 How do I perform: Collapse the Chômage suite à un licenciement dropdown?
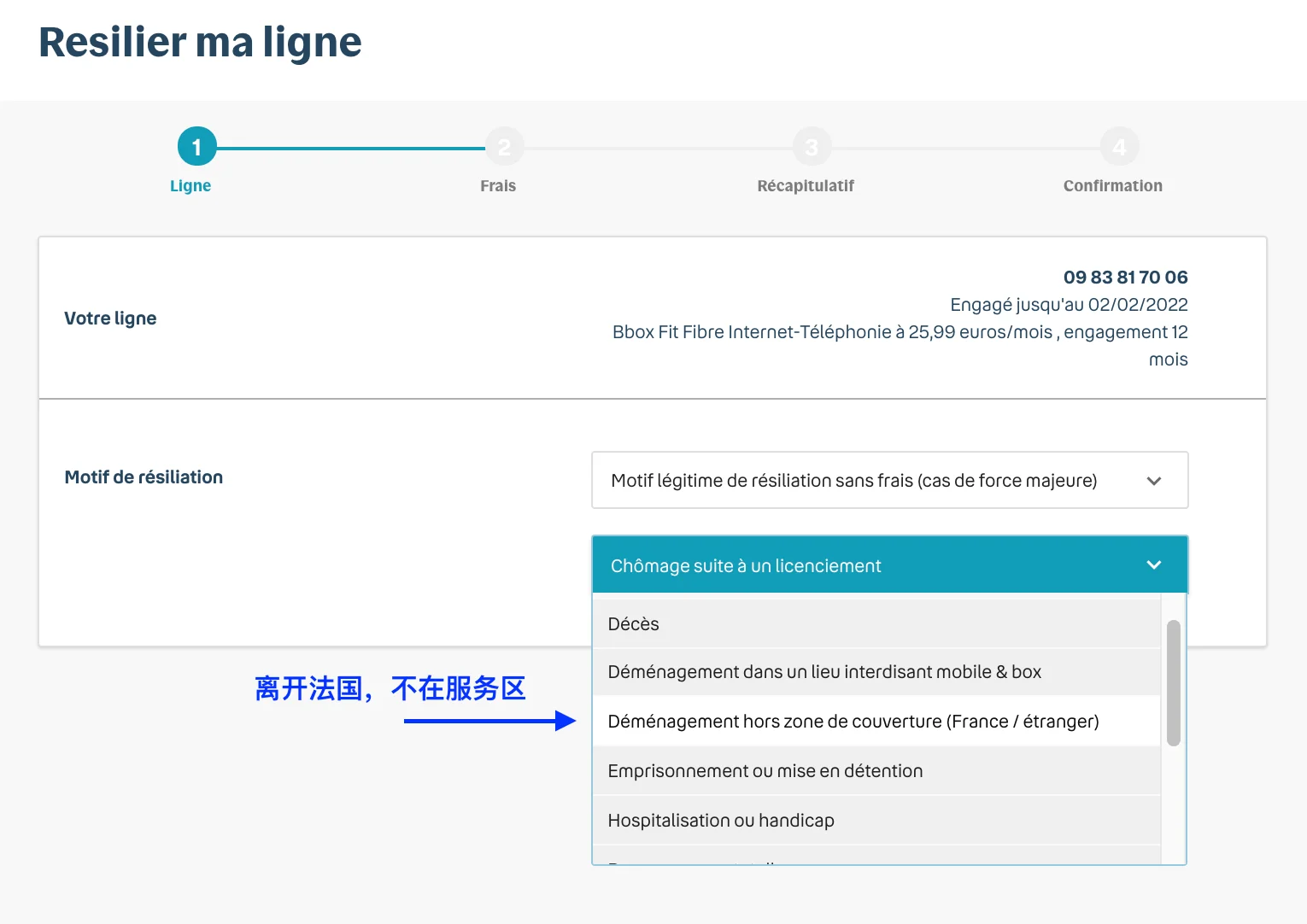pyautogui.click(x=889, y=564)
